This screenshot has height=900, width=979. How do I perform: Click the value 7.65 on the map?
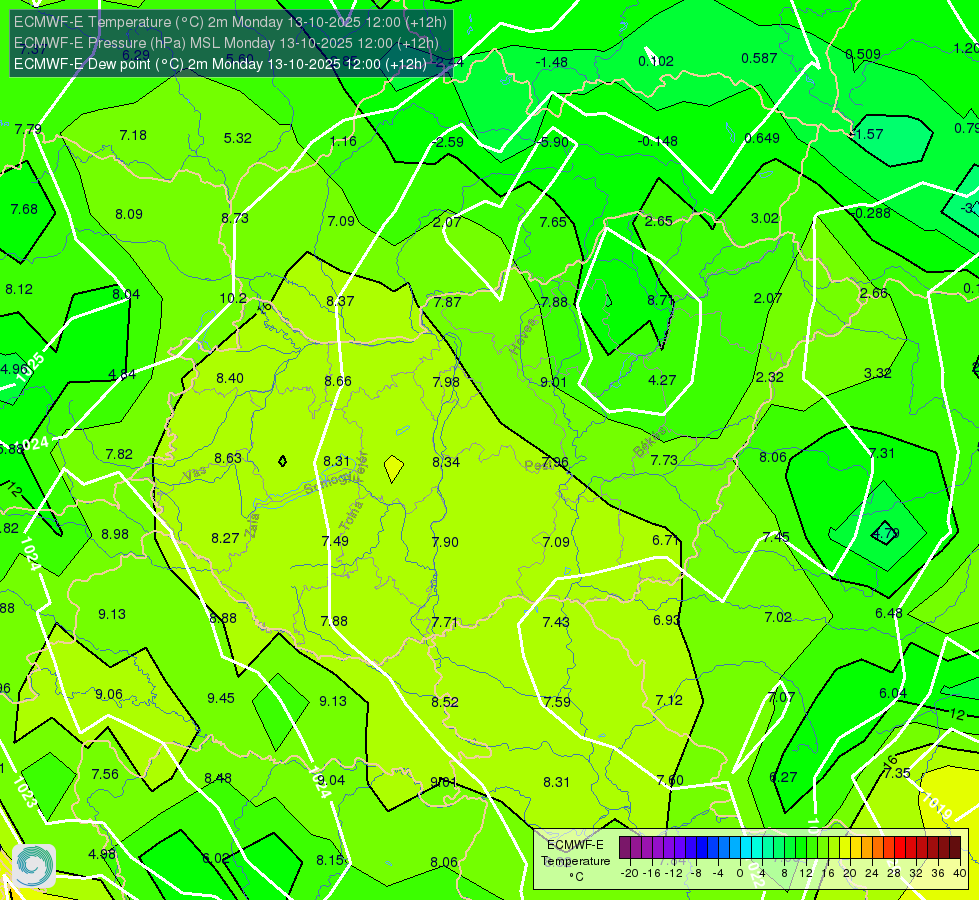(x=553, y=222)
